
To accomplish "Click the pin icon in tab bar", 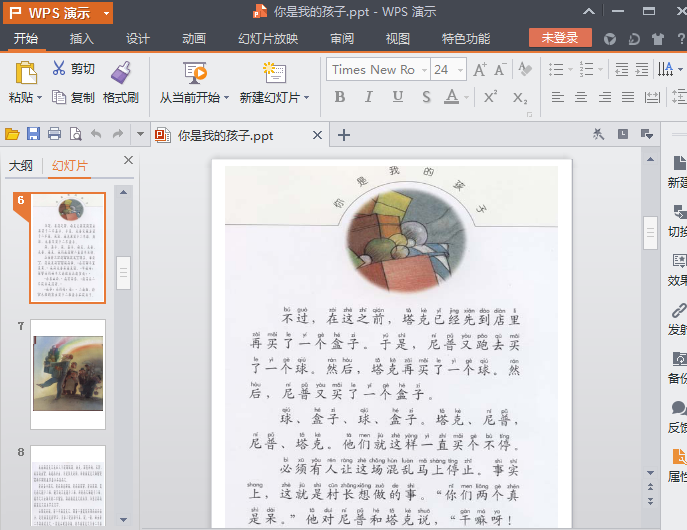I will pos(598,134).
